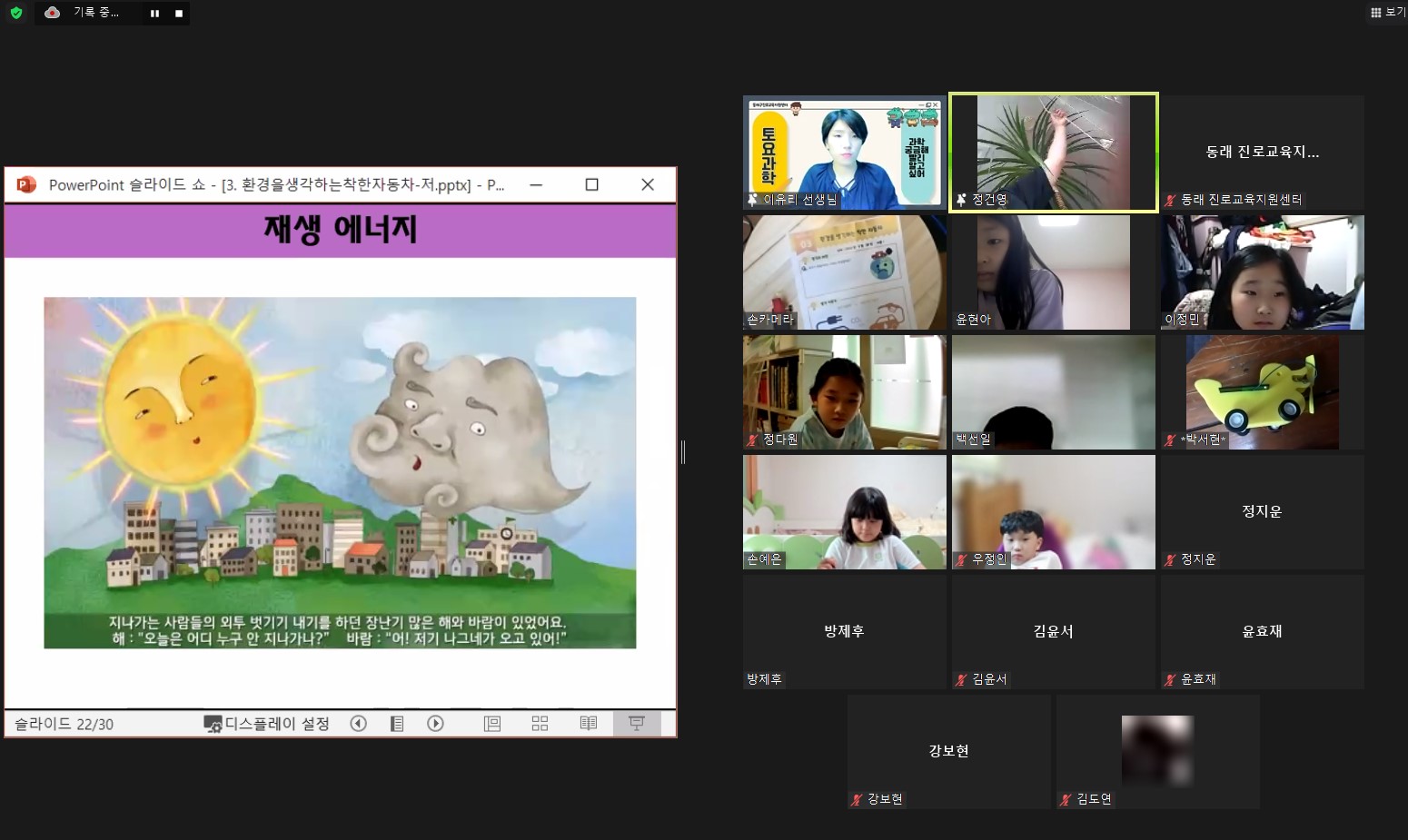Select 손예은 video tile
Screen dimensions: 1408x840
tap(845, 512)
